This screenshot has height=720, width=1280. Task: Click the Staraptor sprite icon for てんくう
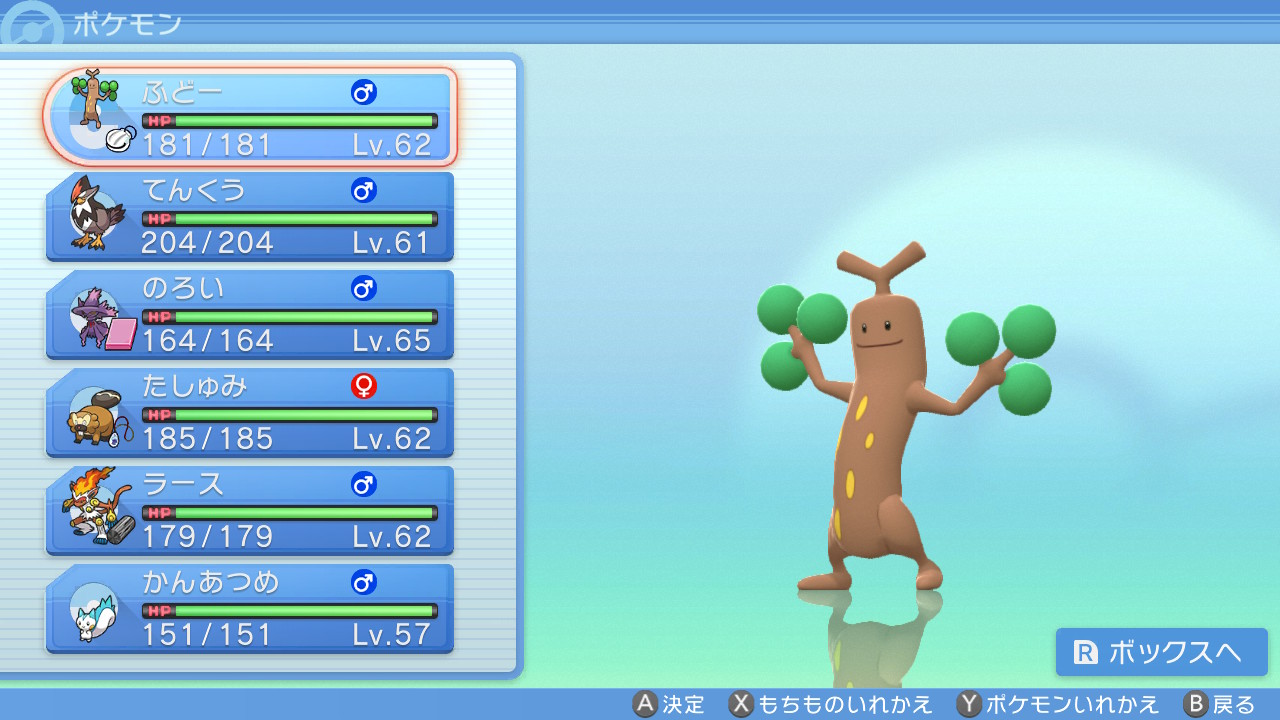coord(96,213)
